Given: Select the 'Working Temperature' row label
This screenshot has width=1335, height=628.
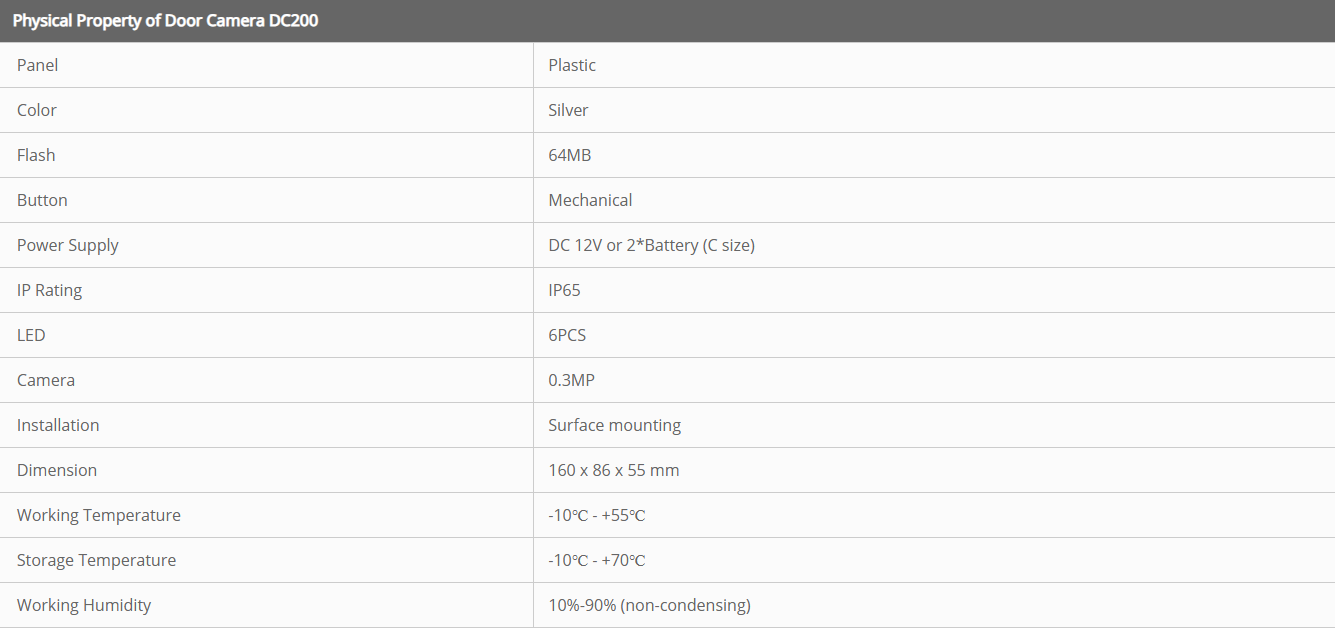Looking at the screenshot, I should pyautogui.click(x=99, y=515).
